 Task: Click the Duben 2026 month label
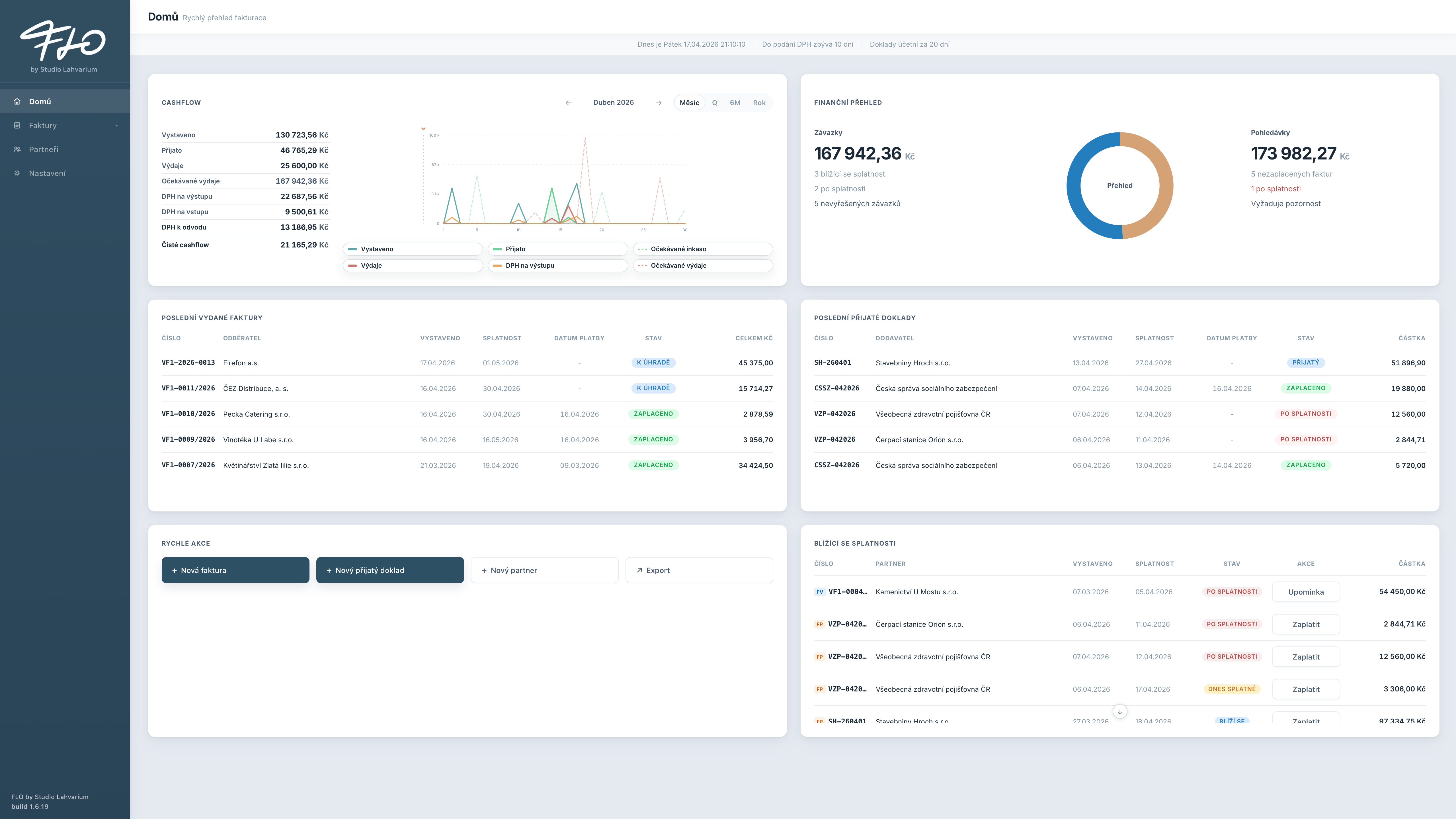613,103
